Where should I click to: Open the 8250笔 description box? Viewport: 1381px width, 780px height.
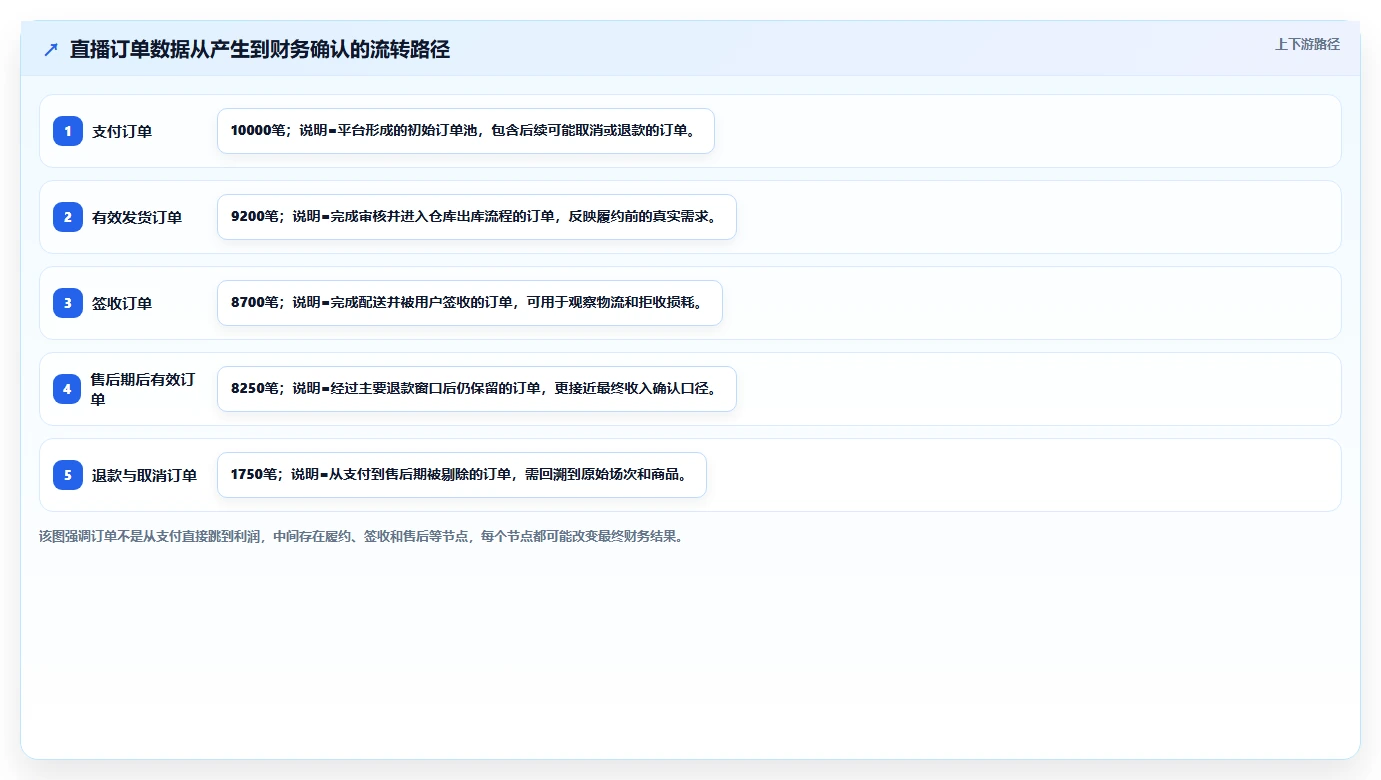tap(477, 389)
